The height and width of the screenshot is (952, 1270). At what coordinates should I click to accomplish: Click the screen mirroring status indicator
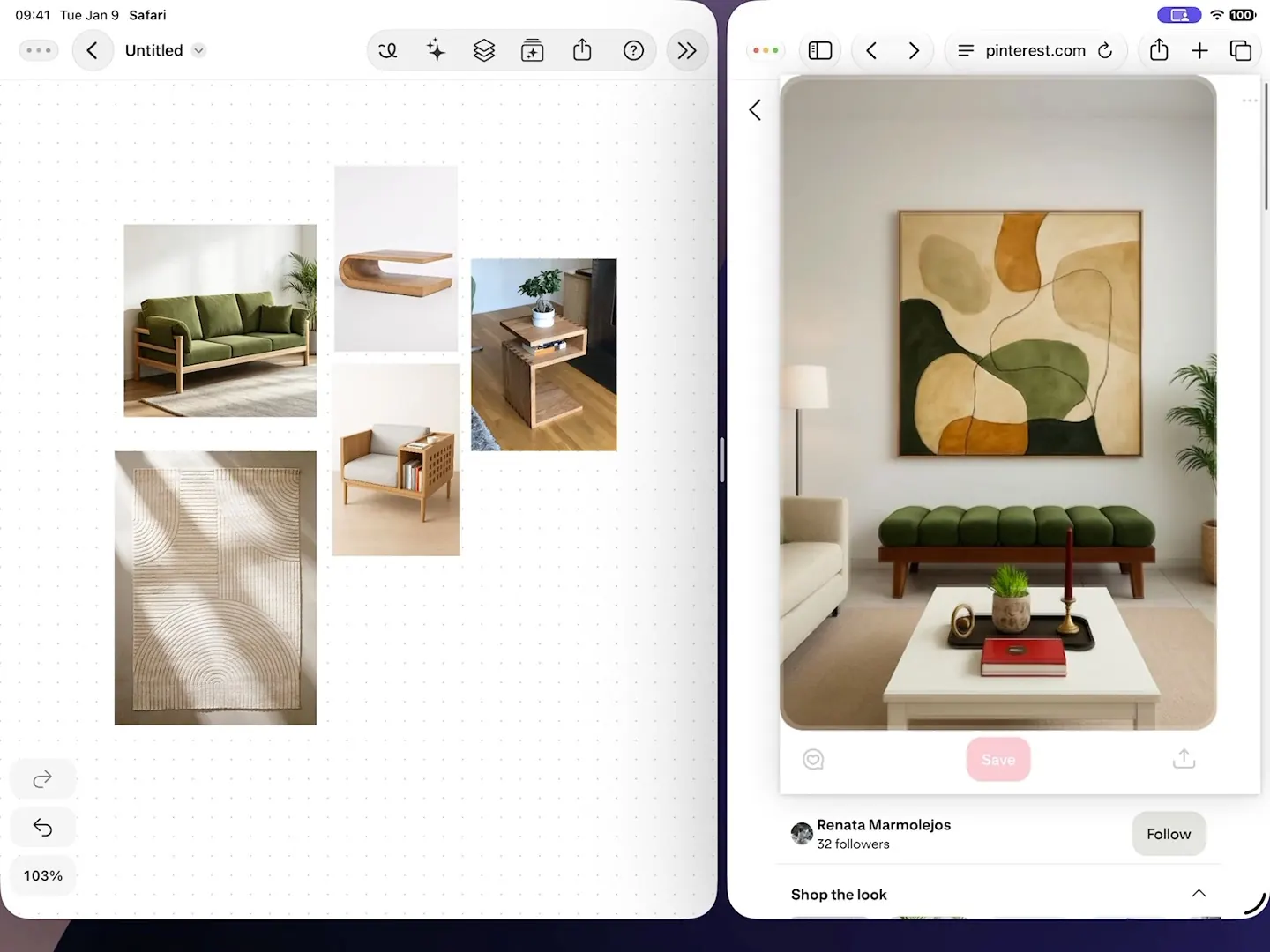(x=1179, y=15)
